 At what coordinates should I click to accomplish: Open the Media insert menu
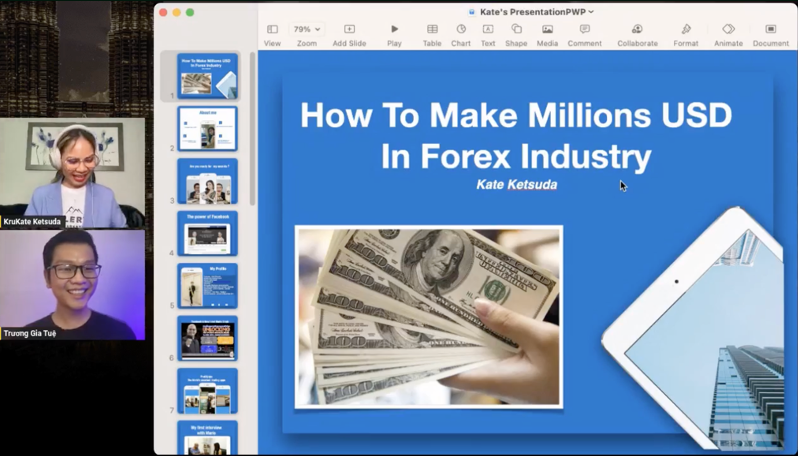coord(547,30)
